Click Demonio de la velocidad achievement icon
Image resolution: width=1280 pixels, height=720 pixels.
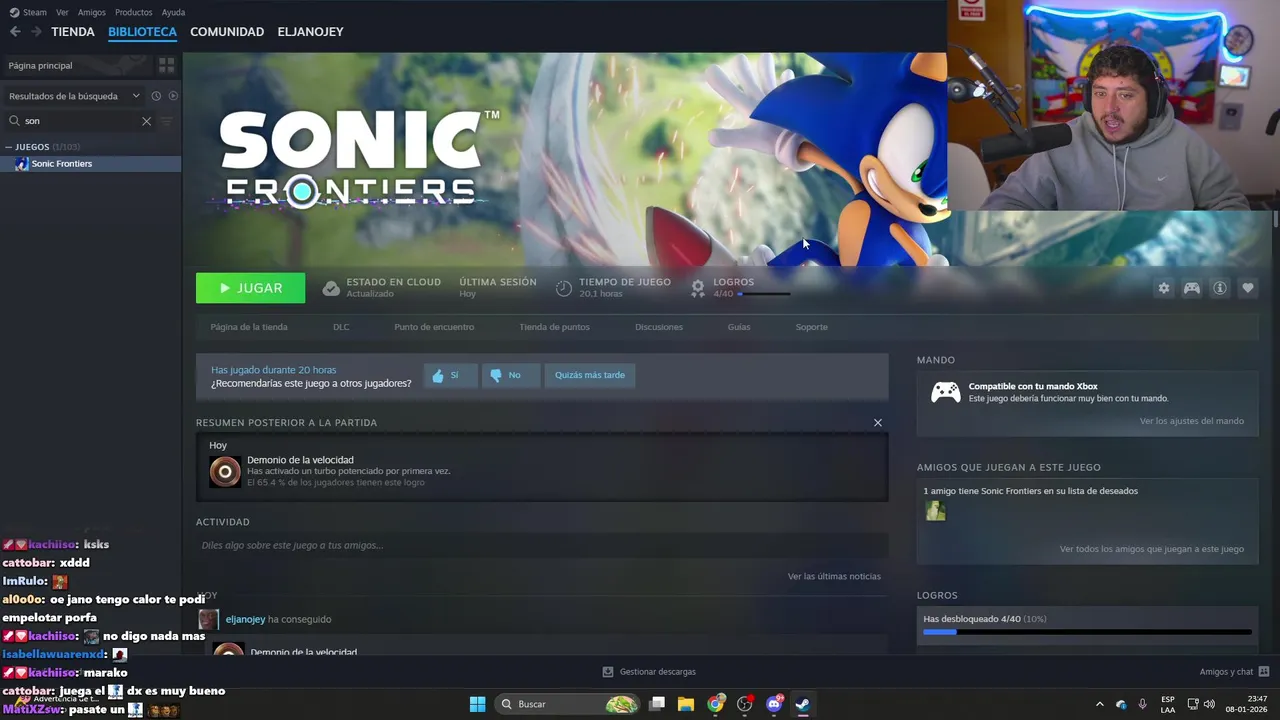click(225, 471)
